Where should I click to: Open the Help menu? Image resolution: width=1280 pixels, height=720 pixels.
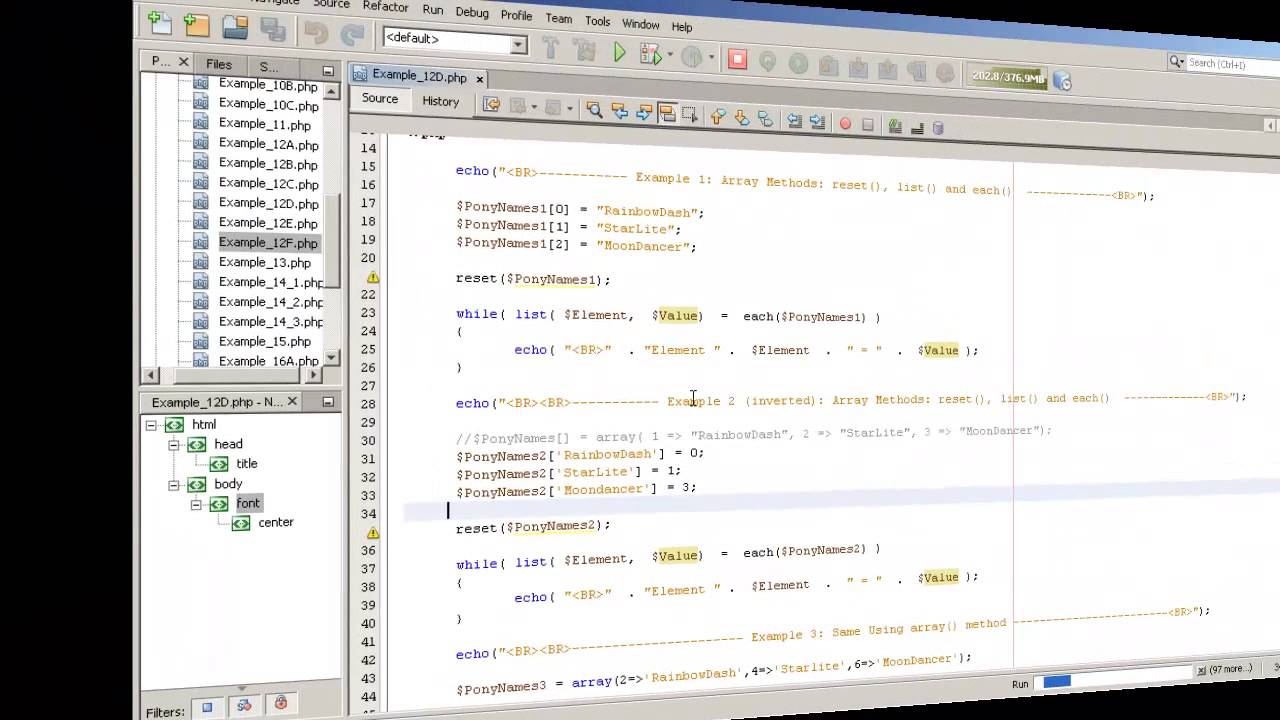682,27
